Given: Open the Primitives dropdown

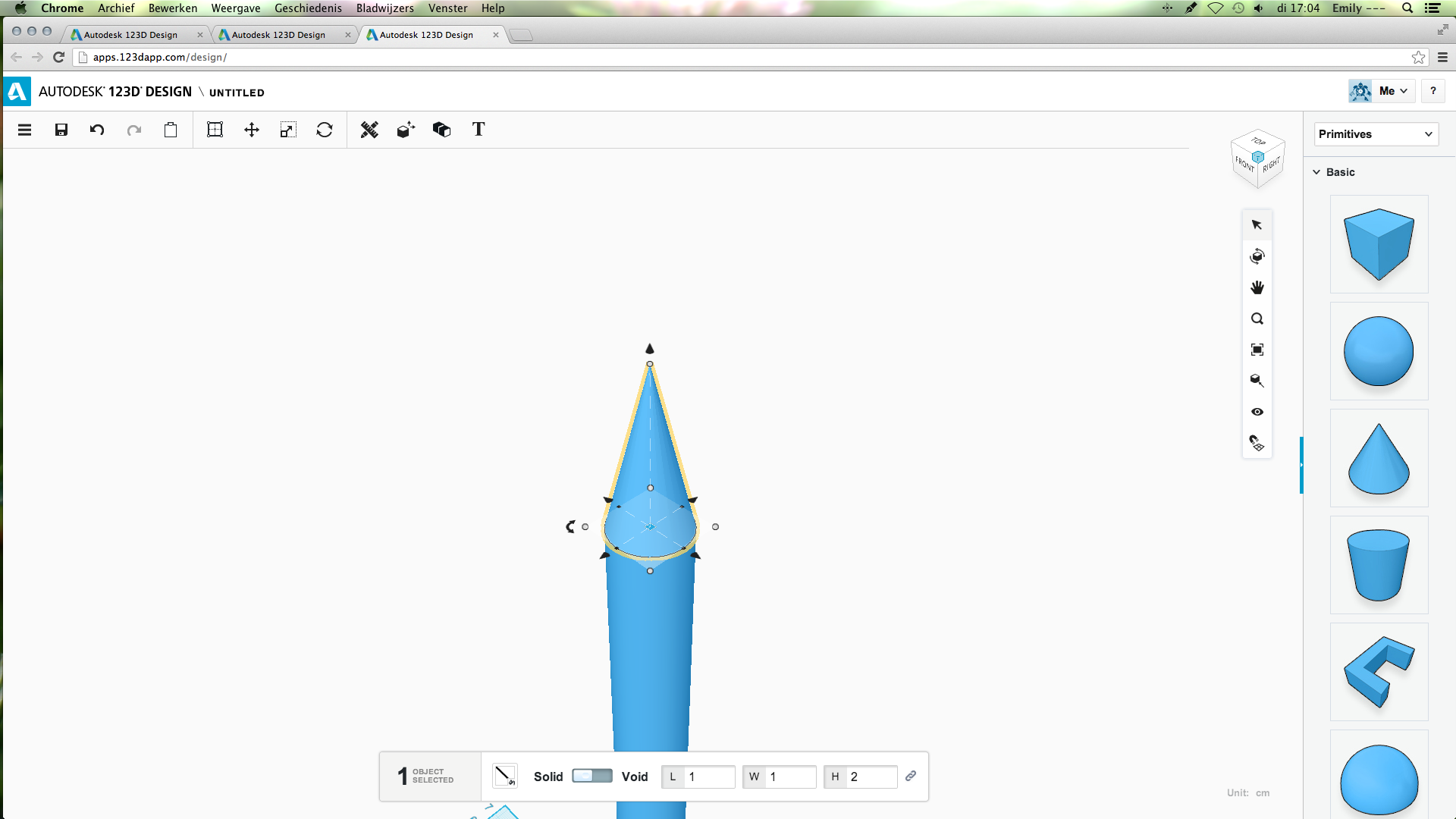Looking at the screenshot, I should (x=1376, y=134).
